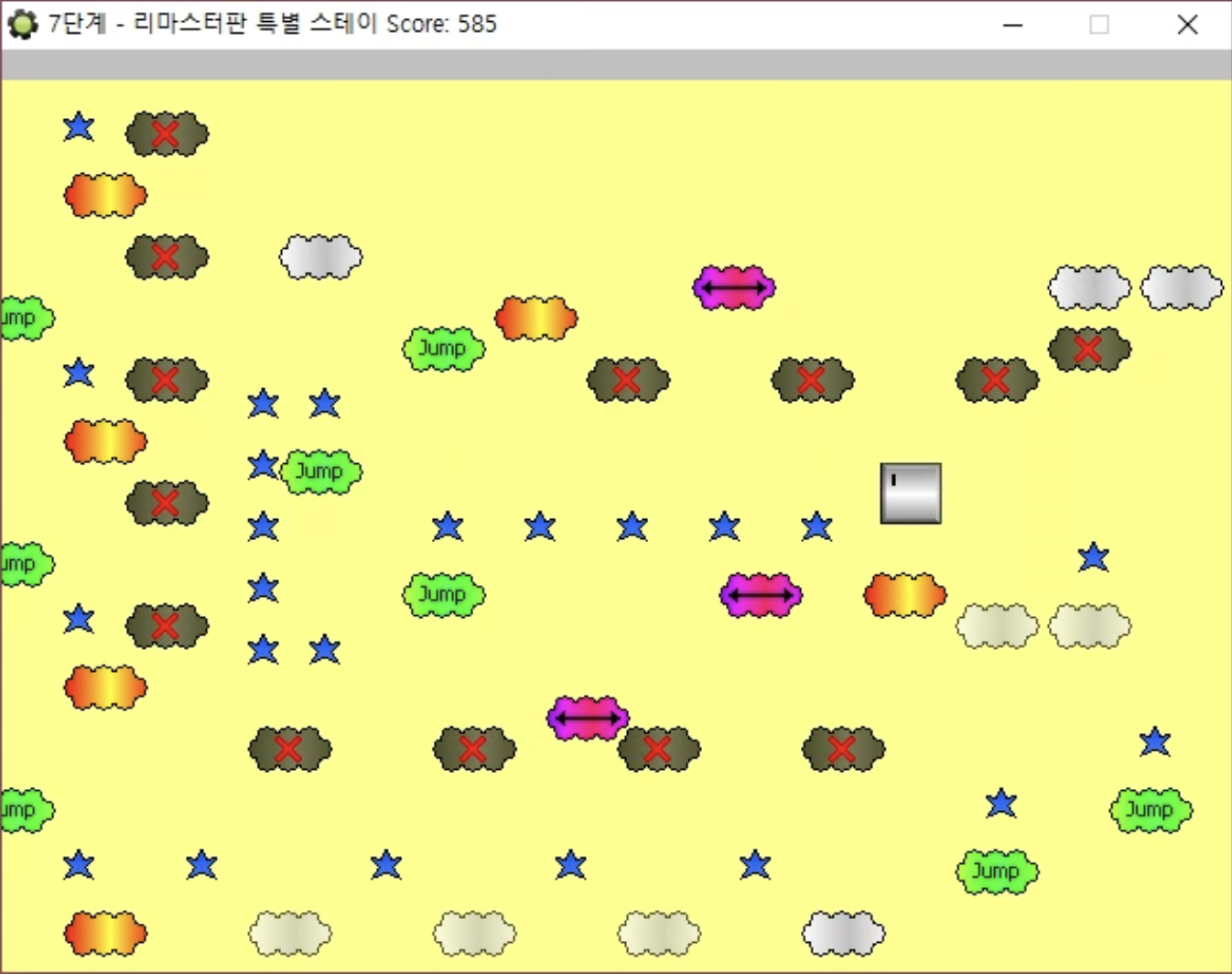Click the rightmost green Jump cloud

point(1151,810)
